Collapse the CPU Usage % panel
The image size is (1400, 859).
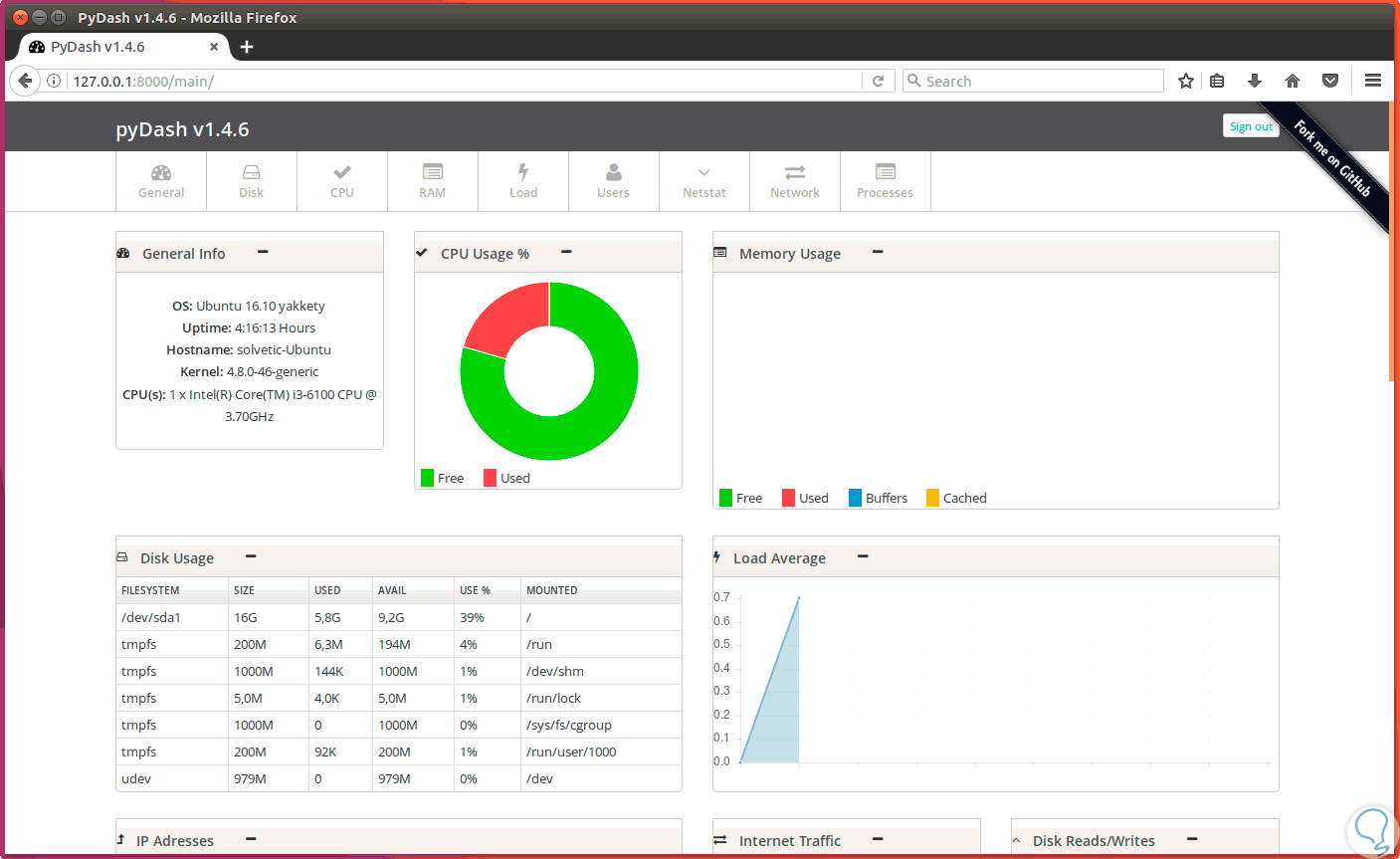pos(565,252)
